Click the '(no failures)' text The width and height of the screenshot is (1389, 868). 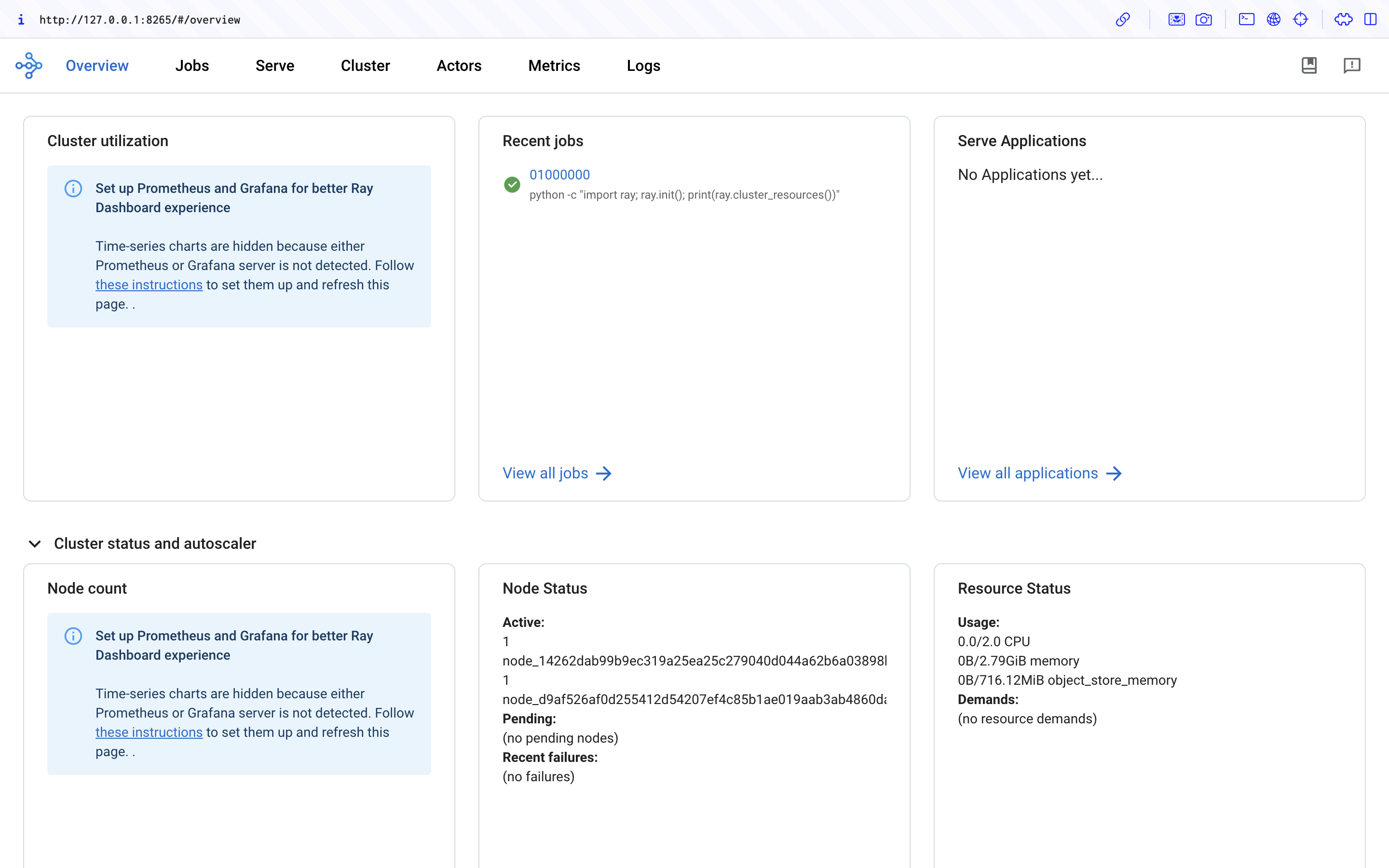tap(538, 776)
